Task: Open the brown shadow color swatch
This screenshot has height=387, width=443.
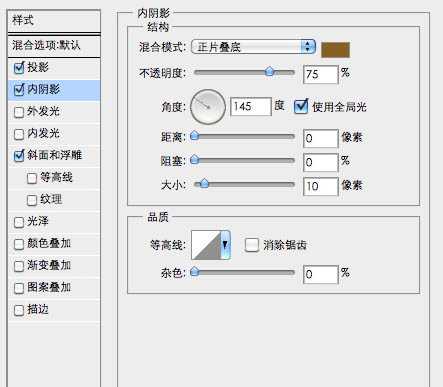Action: pos(335,50)
